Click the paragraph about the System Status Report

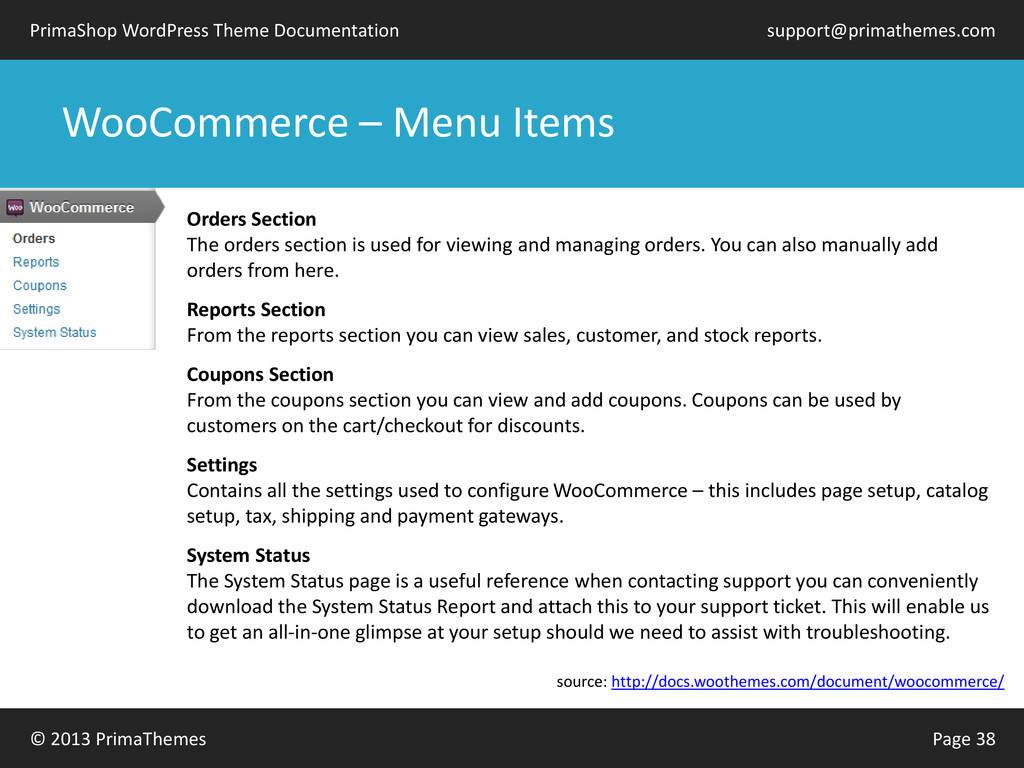(x=588, y=606)
